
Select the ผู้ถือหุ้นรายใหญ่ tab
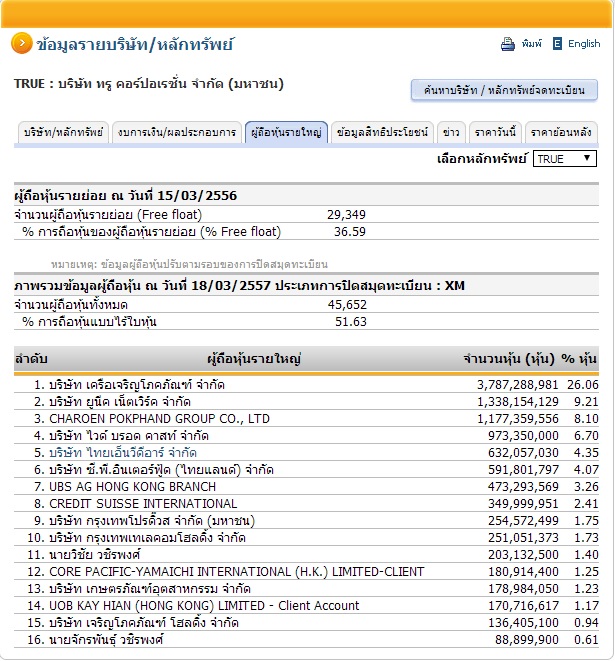(286, 132)
